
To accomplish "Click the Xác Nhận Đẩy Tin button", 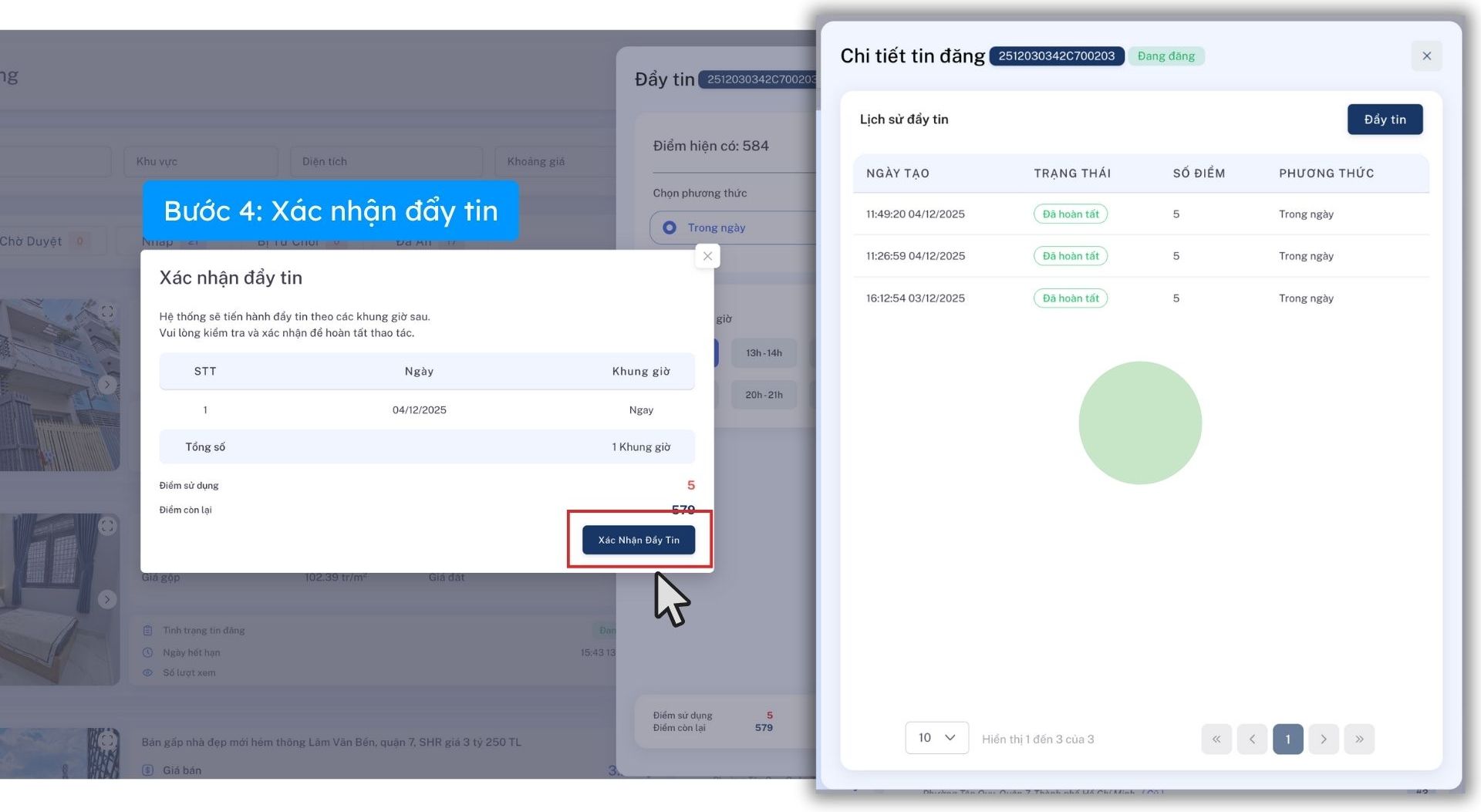I will 638,540.
